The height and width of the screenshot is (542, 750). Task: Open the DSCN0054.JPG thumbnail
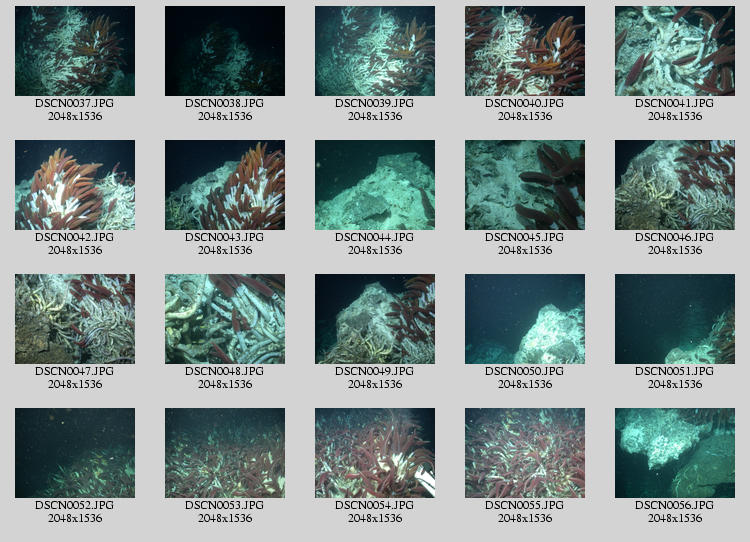375,453
